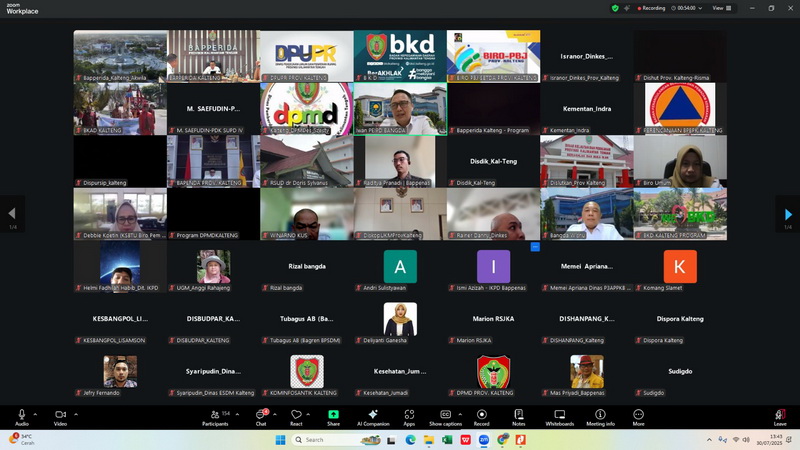The width and height of the screenshot is (800, 450).
Task: Click the Zoom taskbar icon
Action: [484, 440]
